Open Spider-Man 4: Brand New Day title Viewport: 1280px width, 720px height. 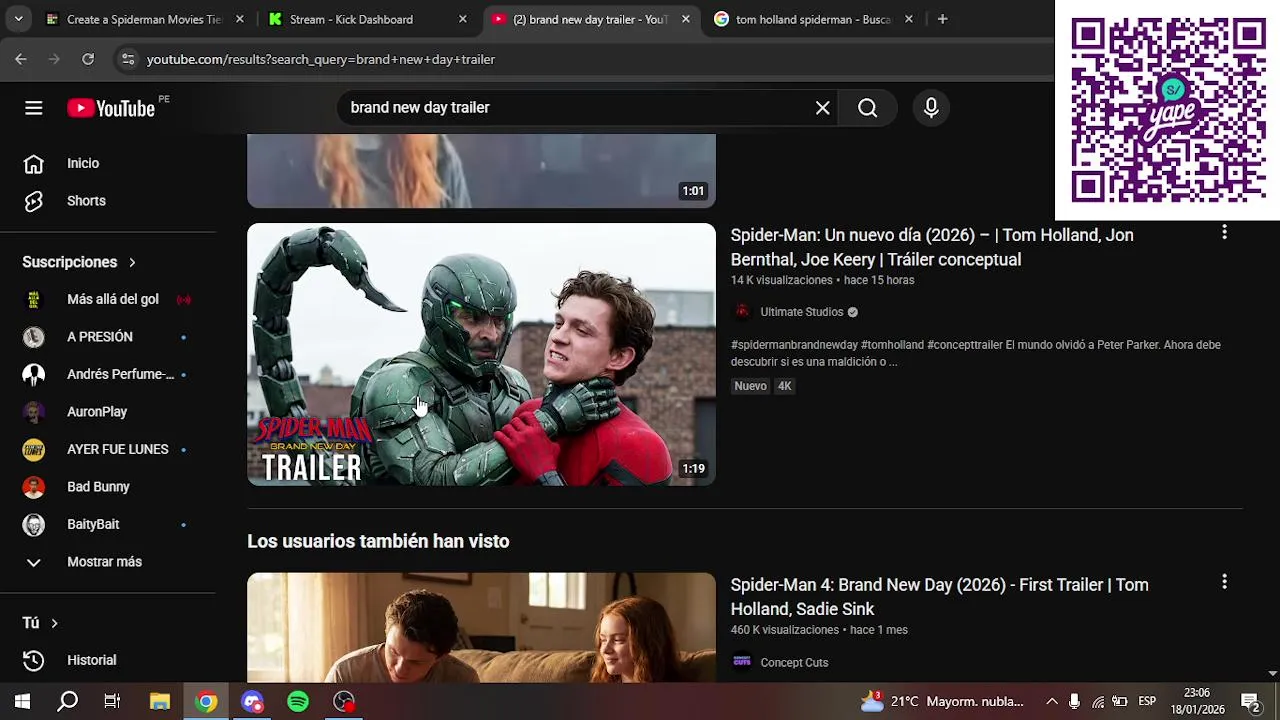click(939, 597)
